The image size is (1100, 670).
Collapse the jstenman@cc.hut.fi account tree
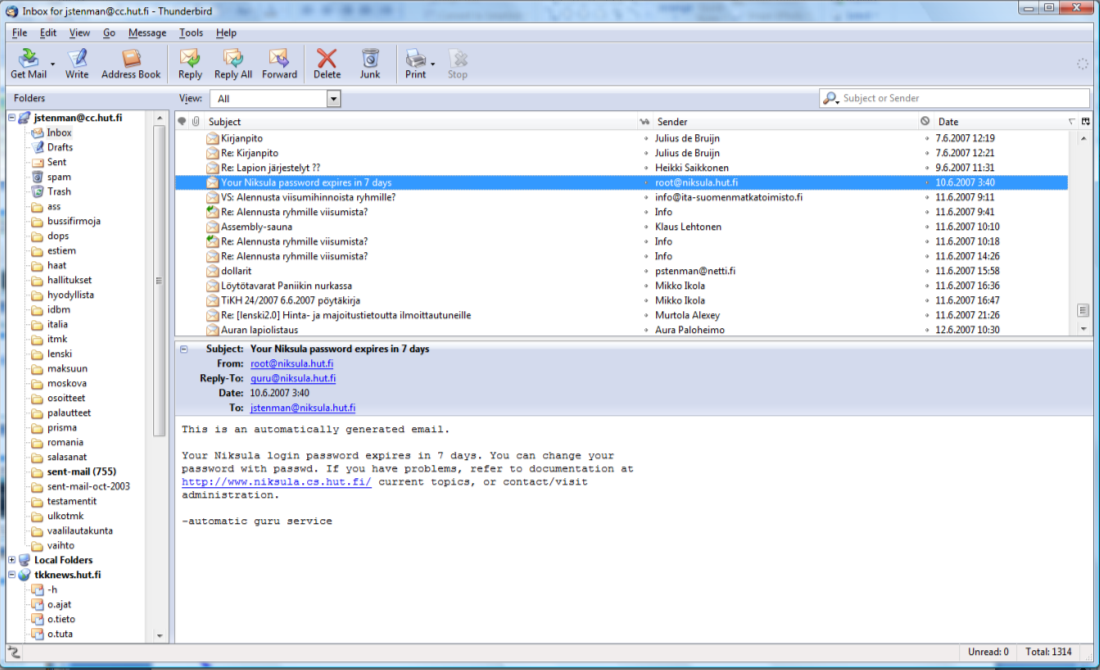pos(12,118)
